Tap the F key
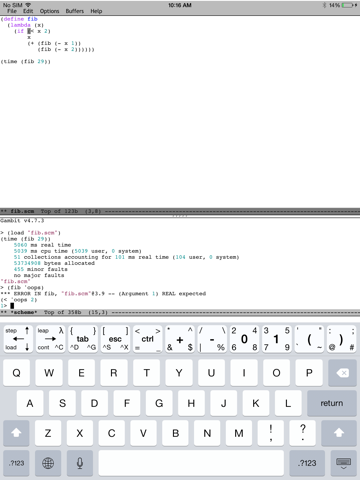Viewport: 360px width, 480px height. point(127,403)
